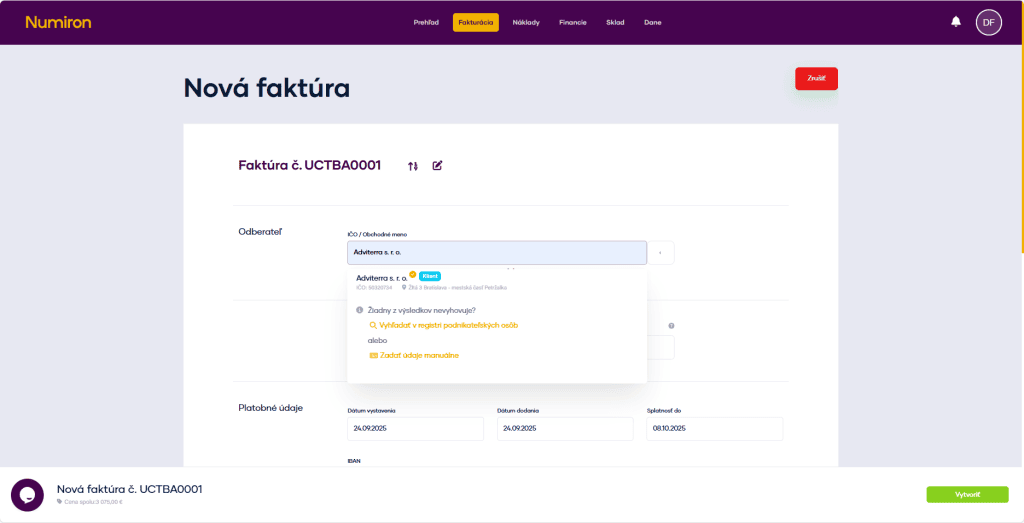Open the notifications bell
This screenshot has height=523, width=1024.
(x=955, y=22)
